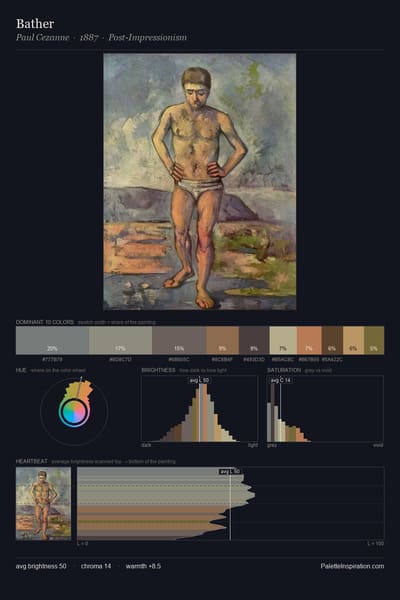Click the 'SATURATION' section heading
The width and height of the screenshot is (400, 600).
[x=284, y=370]
